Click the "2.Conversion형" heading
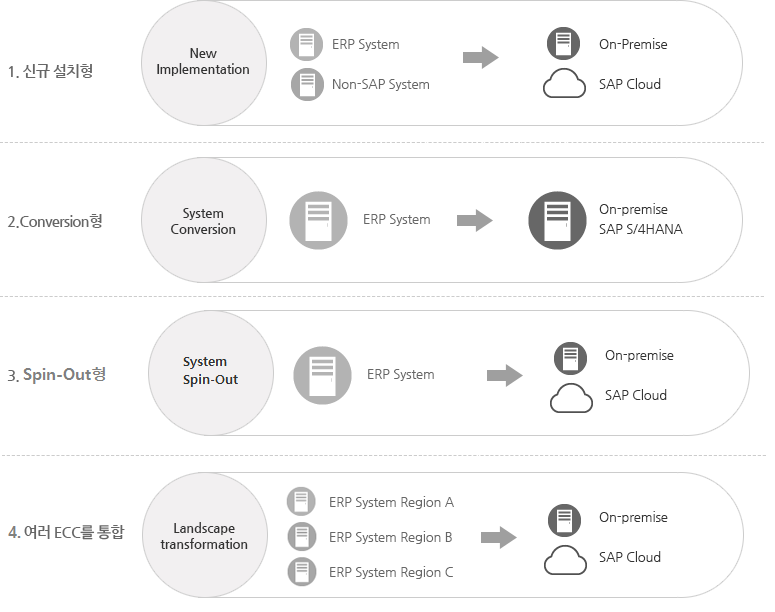 (54, 222)
